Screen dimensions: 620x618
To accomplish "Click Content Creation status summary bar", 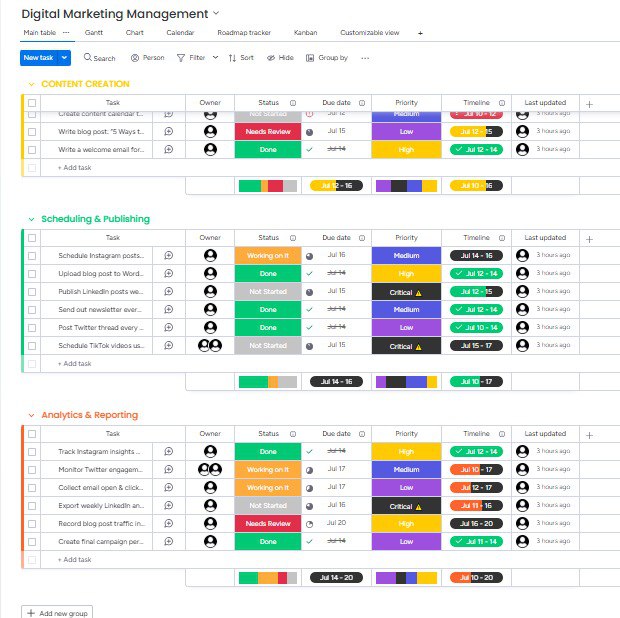I will [268, 186].
